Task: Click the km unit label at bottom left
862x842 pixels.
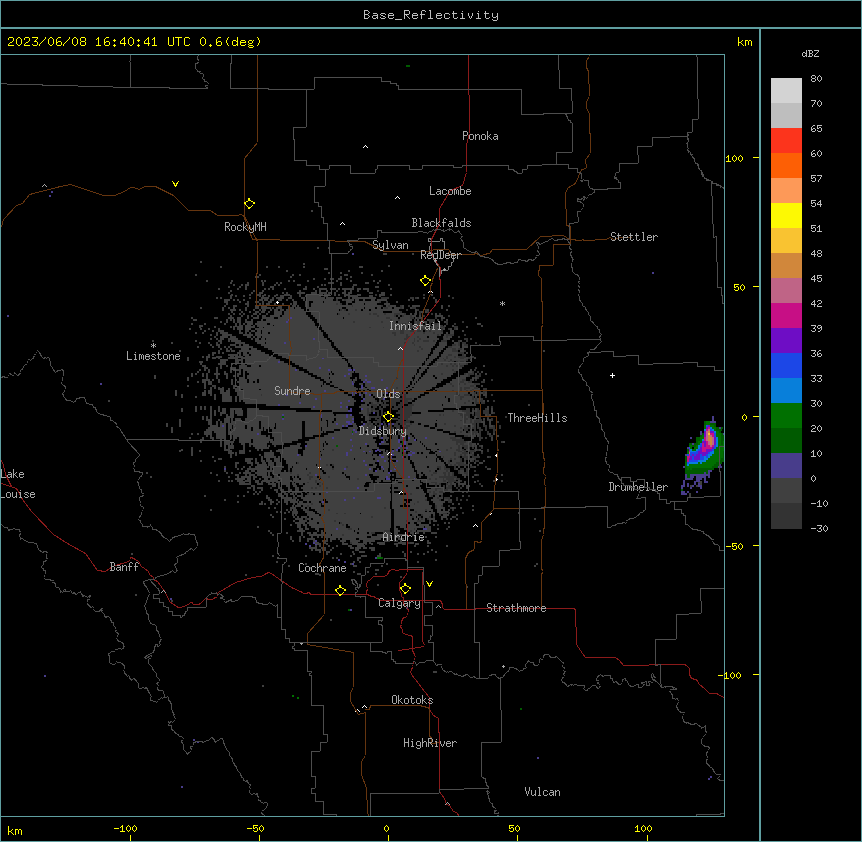Action: 15,830
